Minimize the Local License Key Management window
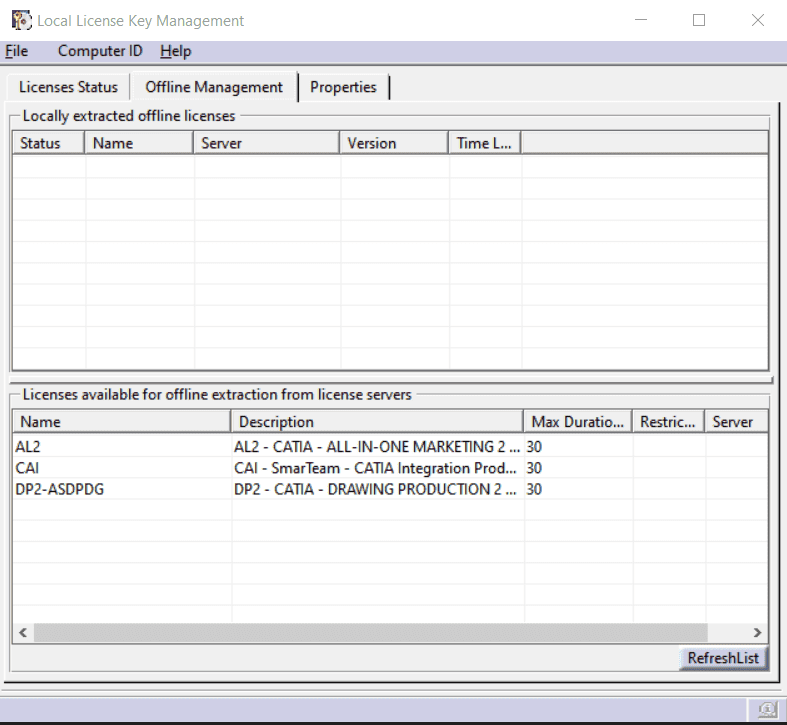This screenshot has width=787, height=725. click(x=641, y=20)
